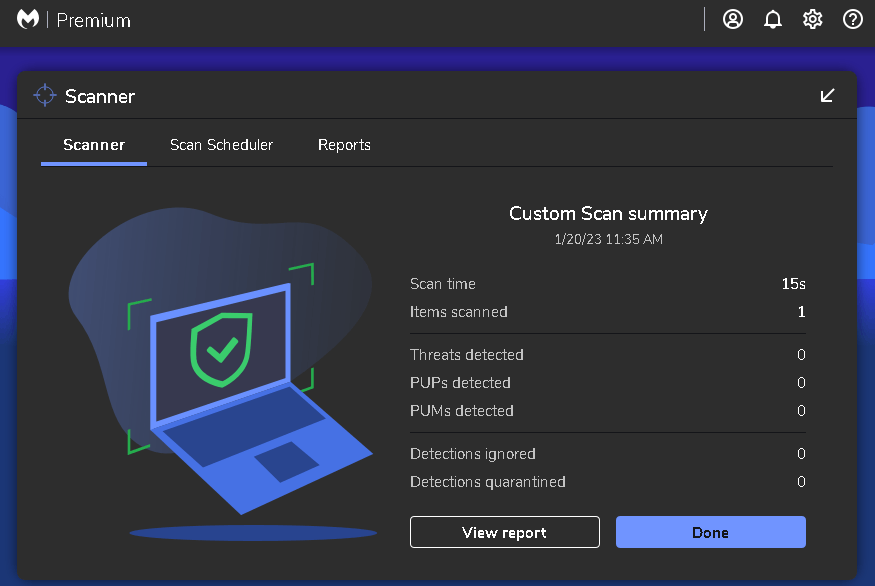Click the laptop shield illustration

click(223, 374)
